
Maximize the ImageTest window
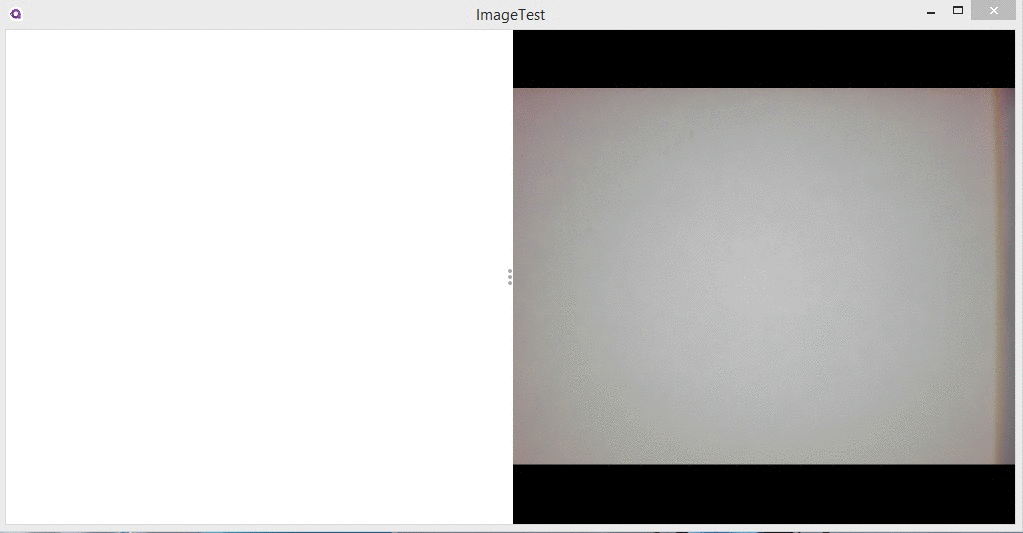coord(958,10)
